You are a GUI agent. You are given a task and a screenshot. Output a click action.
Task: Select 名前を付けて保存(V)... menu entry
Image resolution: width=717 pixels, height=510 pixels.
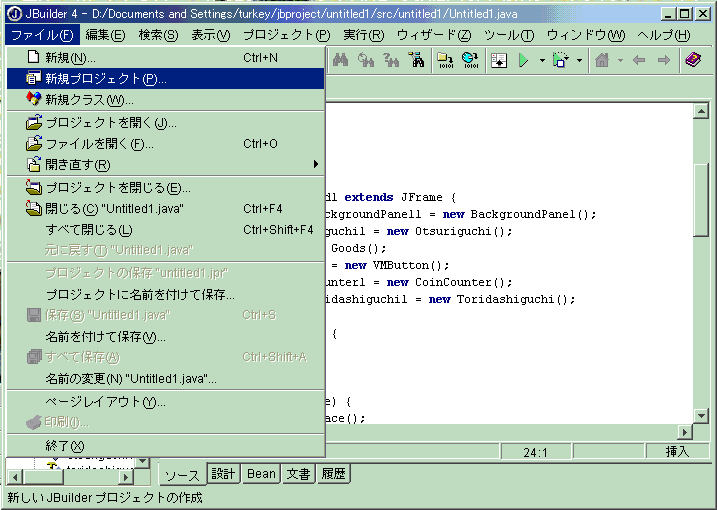tap(105, 336)
